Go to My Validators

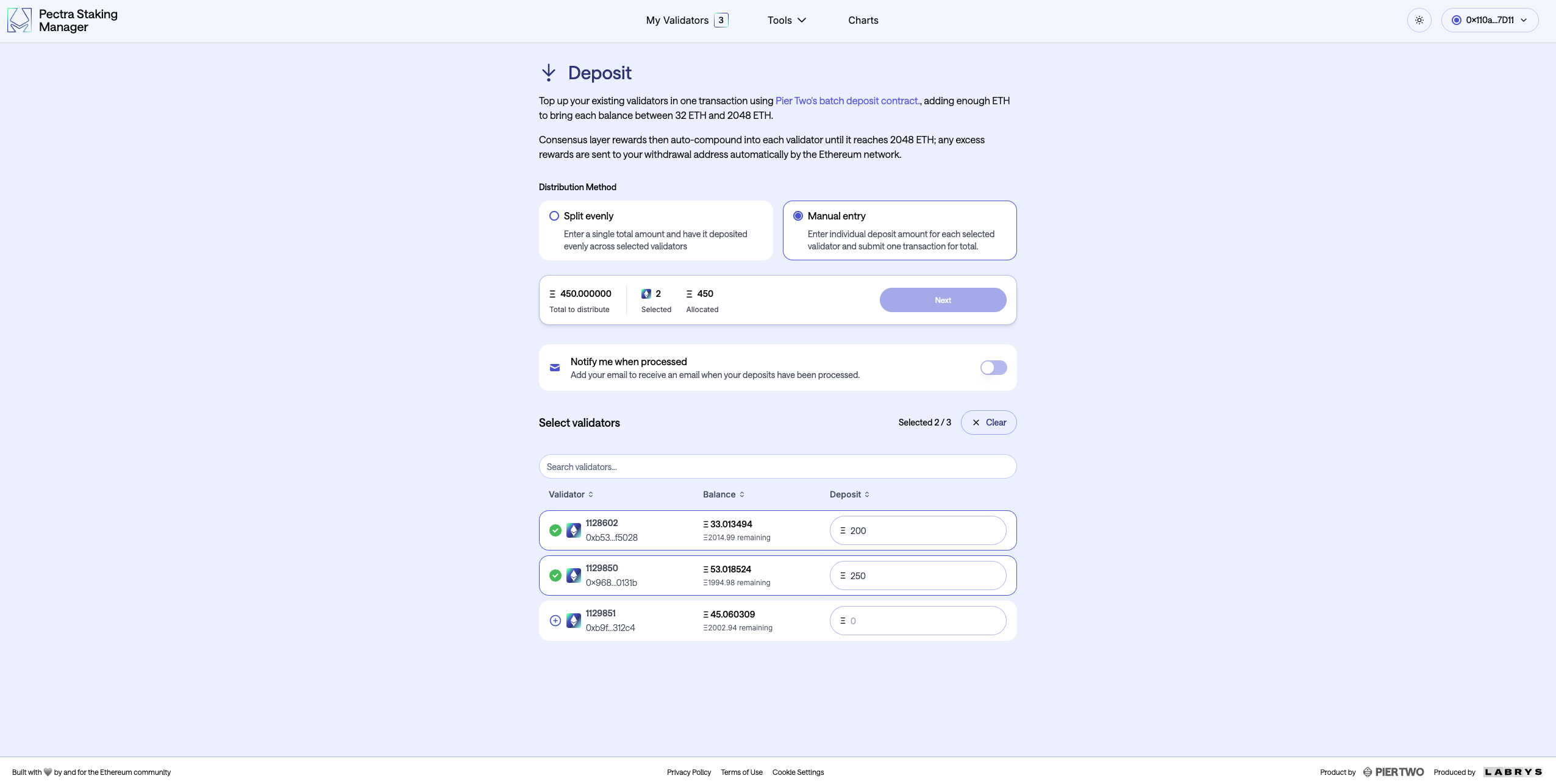click(x=677, y=20)
